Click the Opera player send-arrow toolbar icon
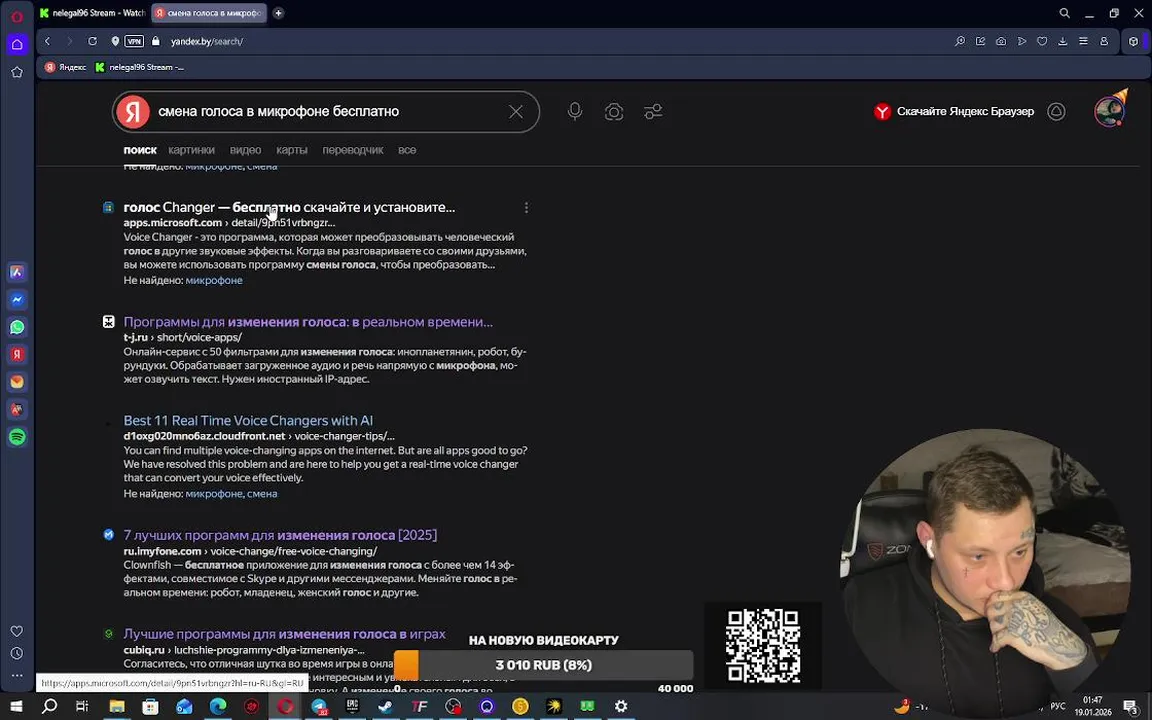The image size is (1152, 720). [1021, 42]
